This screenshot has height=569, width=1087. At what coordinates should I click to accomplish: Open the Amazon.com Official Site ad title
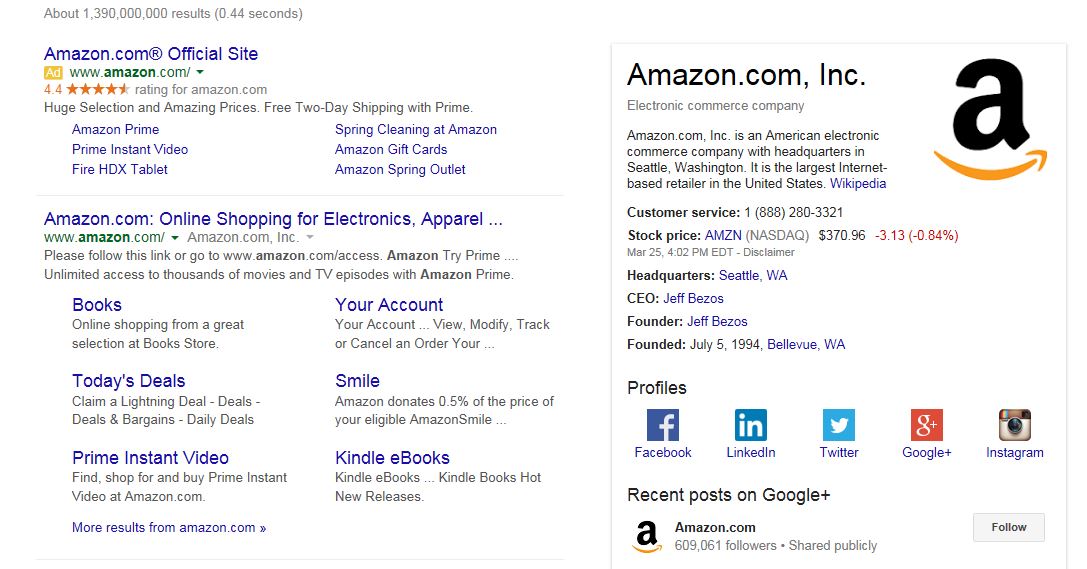pos(151,54)
